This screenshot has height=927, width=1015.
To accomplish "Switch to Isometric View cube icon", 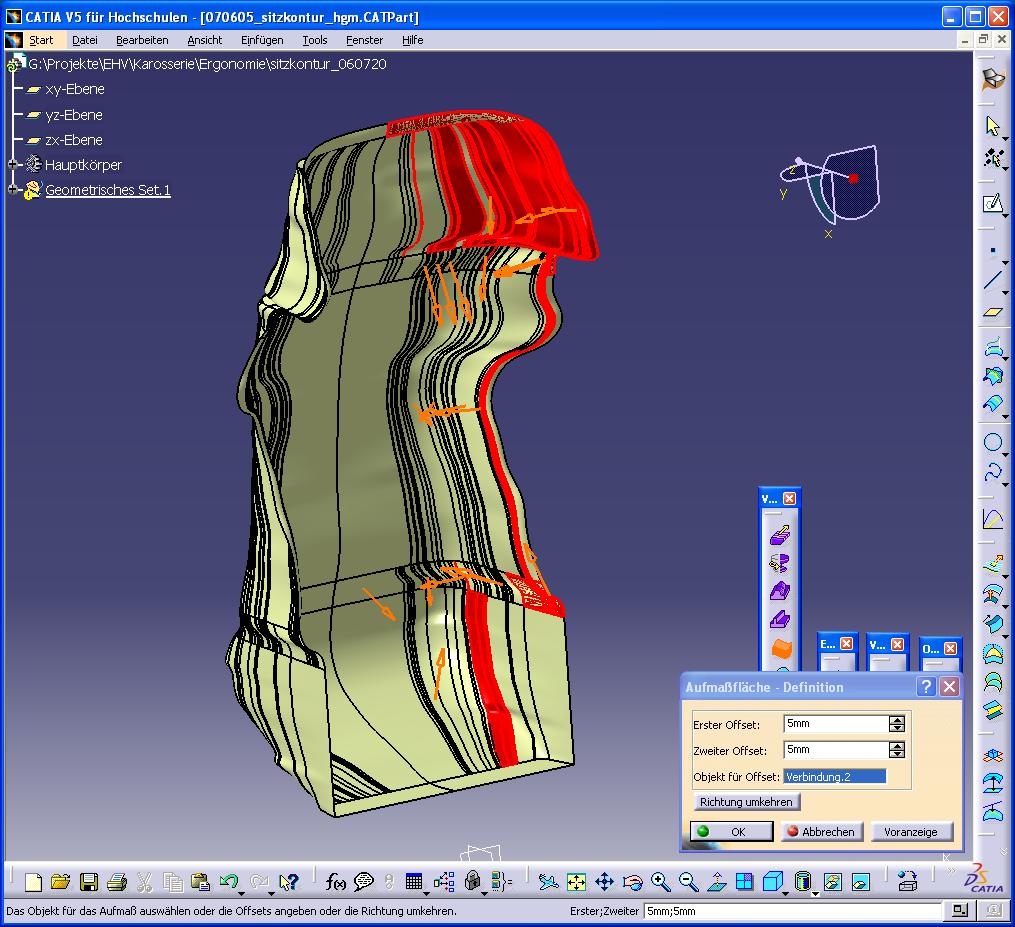I will click(772, 882).
